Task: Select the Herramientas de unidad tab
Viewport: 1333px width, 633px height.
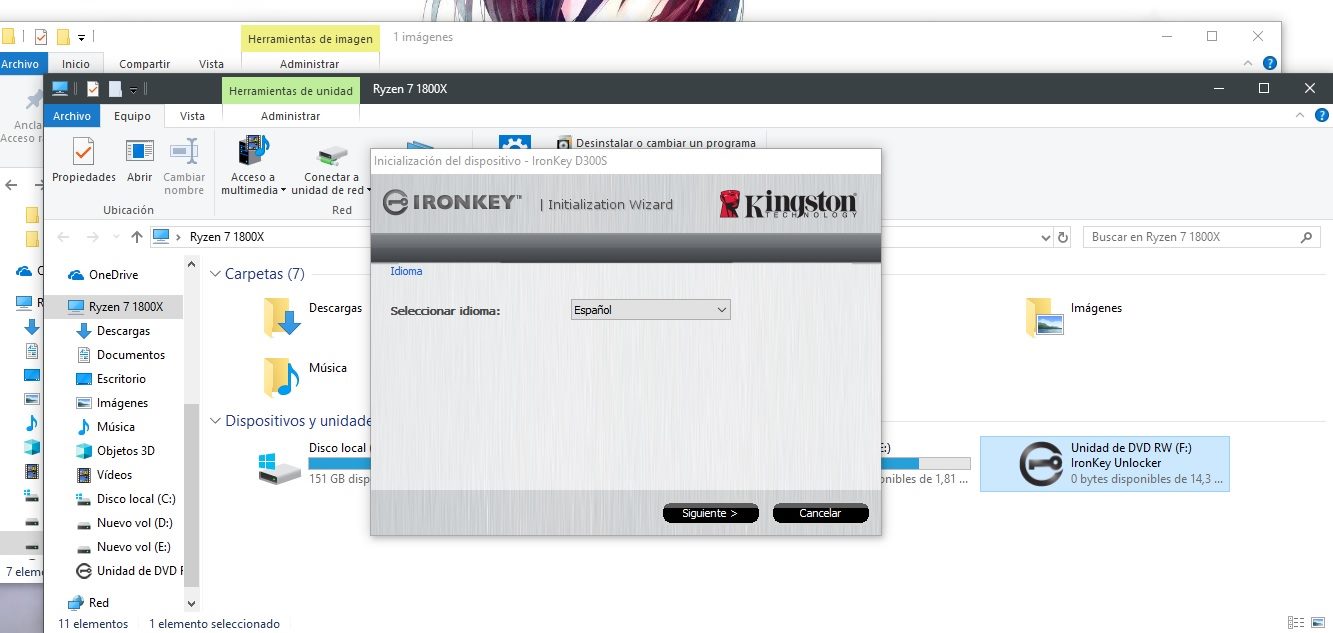Action: pyautogui.click(x=290, y=91)
